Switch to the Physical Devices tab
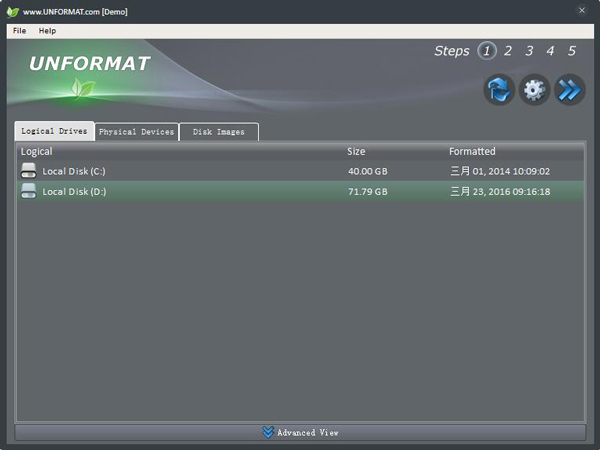This screenshot has height=450, width=600. tap(137, 132)
